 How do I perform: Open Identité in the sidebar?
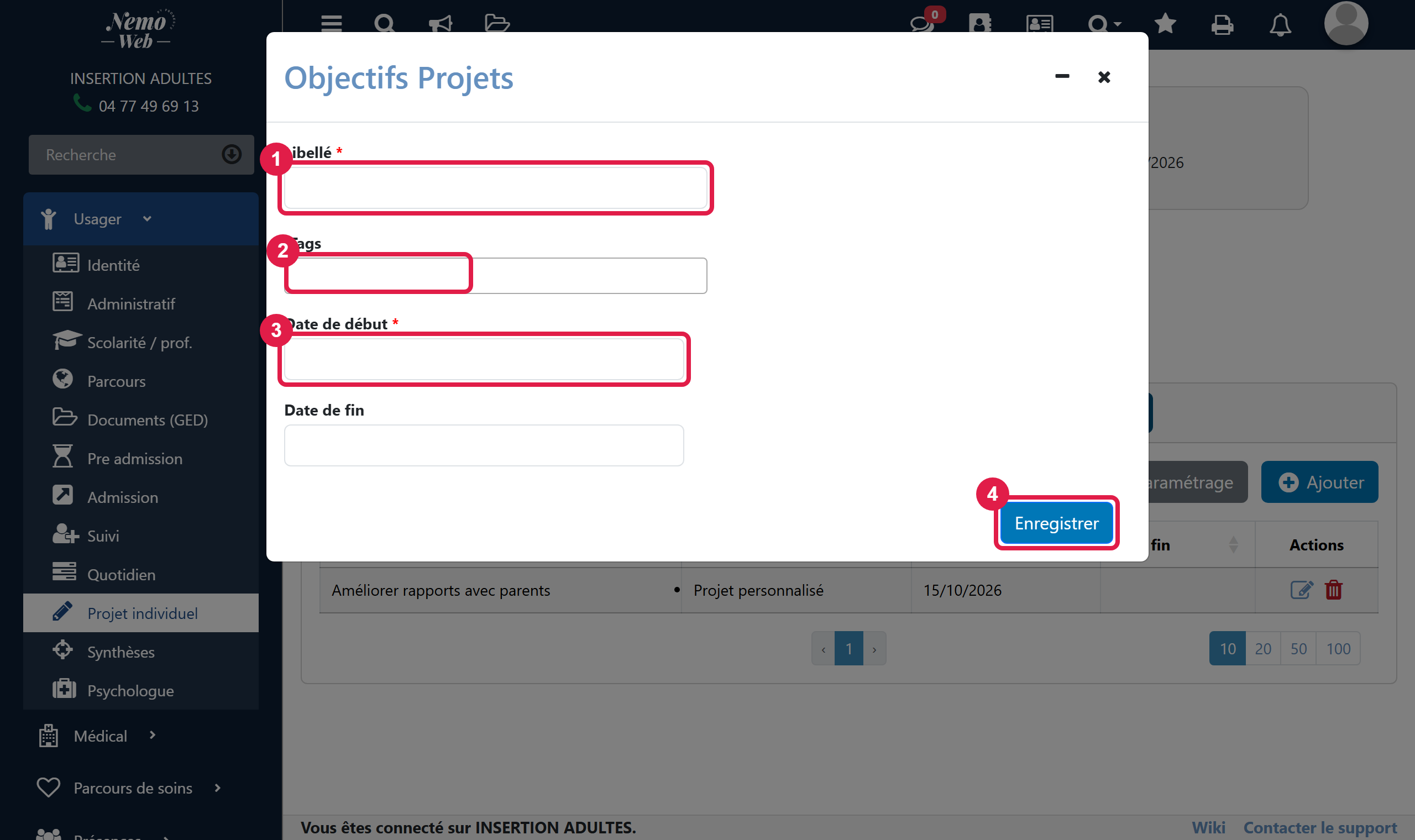point(140,265)
